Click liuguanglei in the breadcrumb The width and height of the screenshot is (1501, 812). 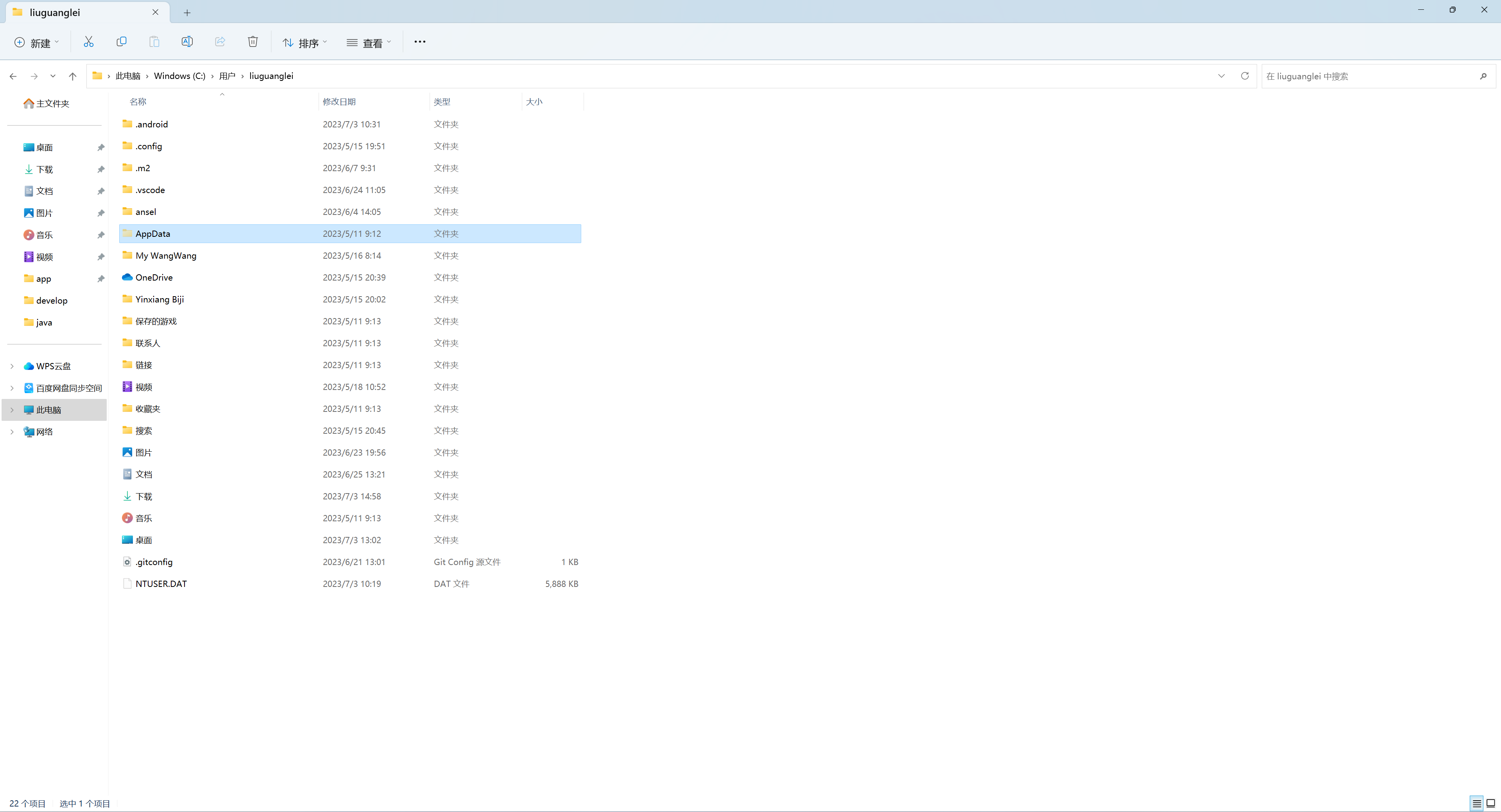coord(271,76)
